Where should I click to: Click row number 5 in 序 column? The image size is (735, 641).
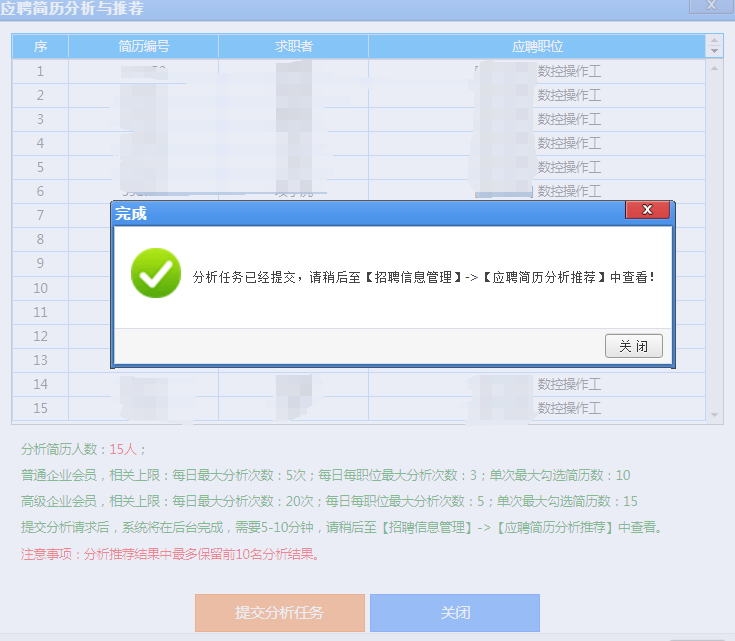click(40, 167)
